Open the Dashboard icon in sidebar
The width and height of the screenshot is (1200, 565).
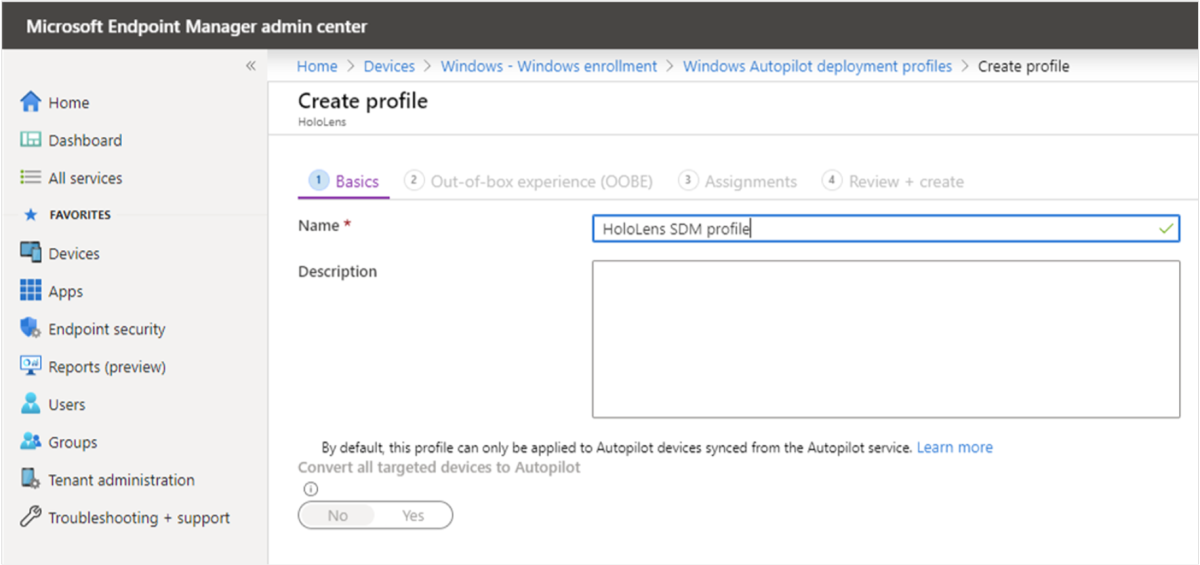(x=31, y=140)
